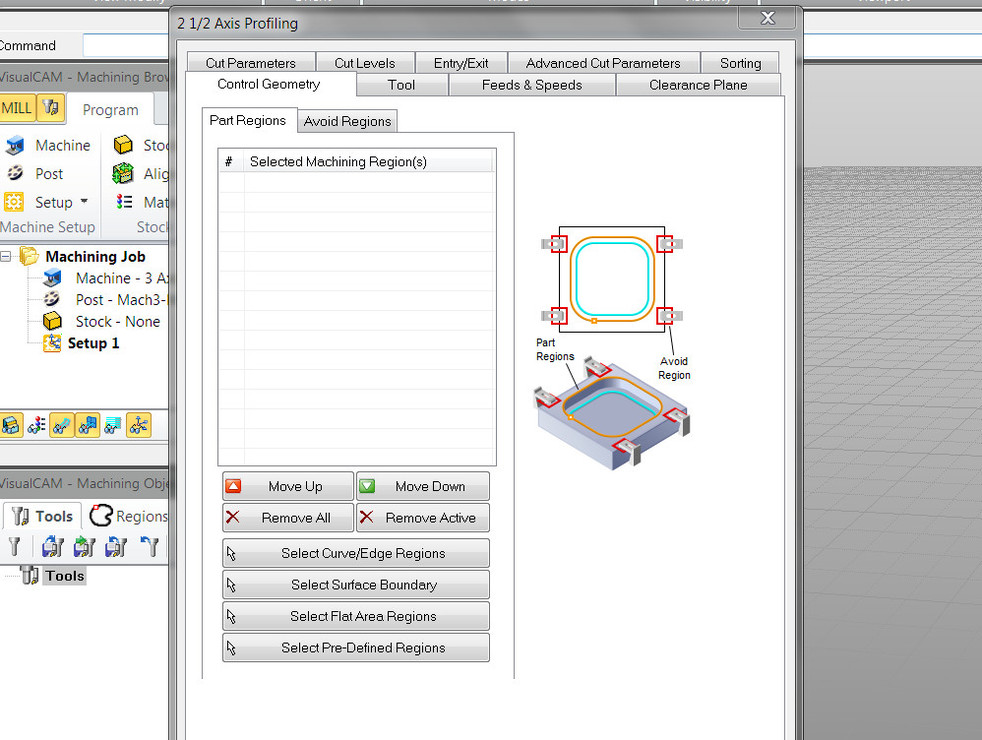Viewport: 982px width, 740px height.
Task: Open the MILL menu button
Action: click(16, 109)
